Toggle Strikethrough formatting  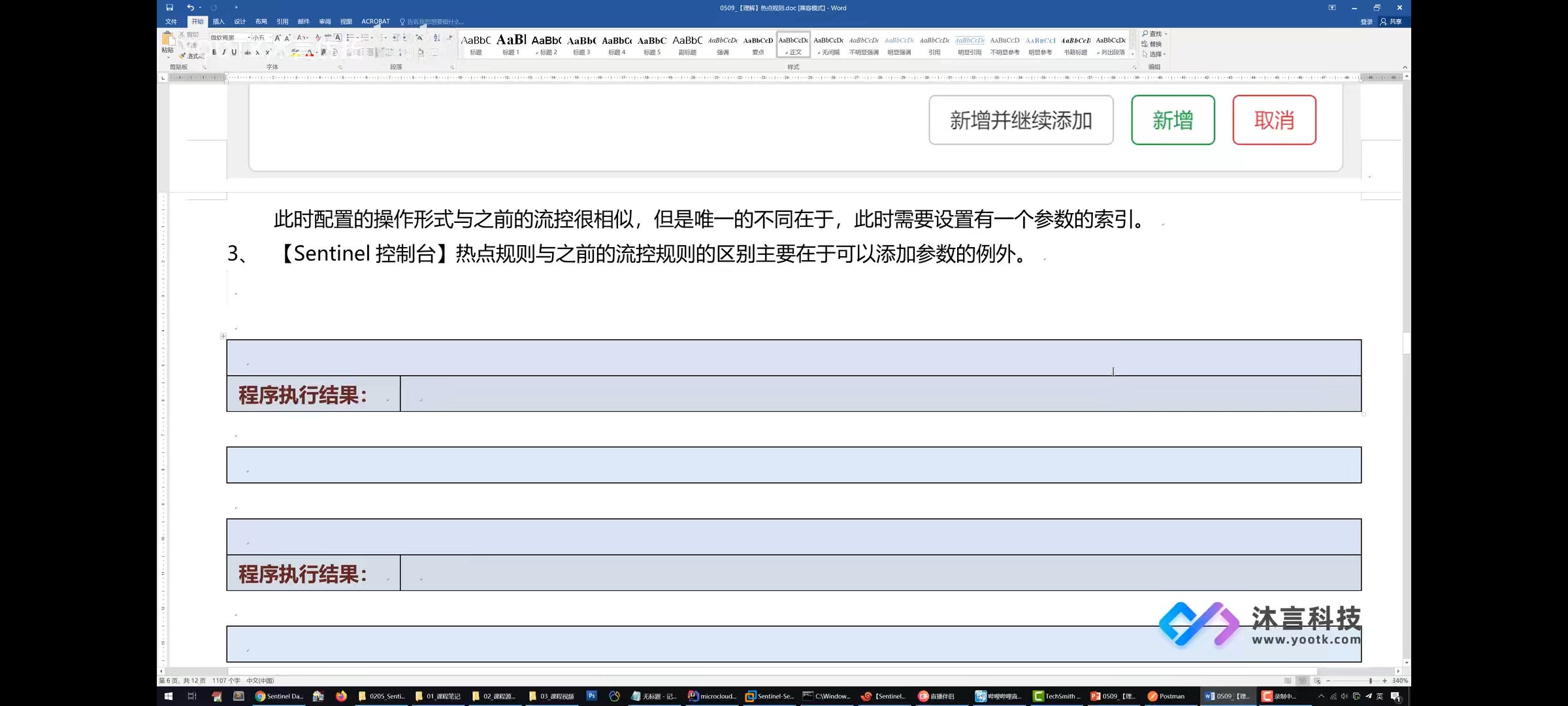[x=248, y=52]
